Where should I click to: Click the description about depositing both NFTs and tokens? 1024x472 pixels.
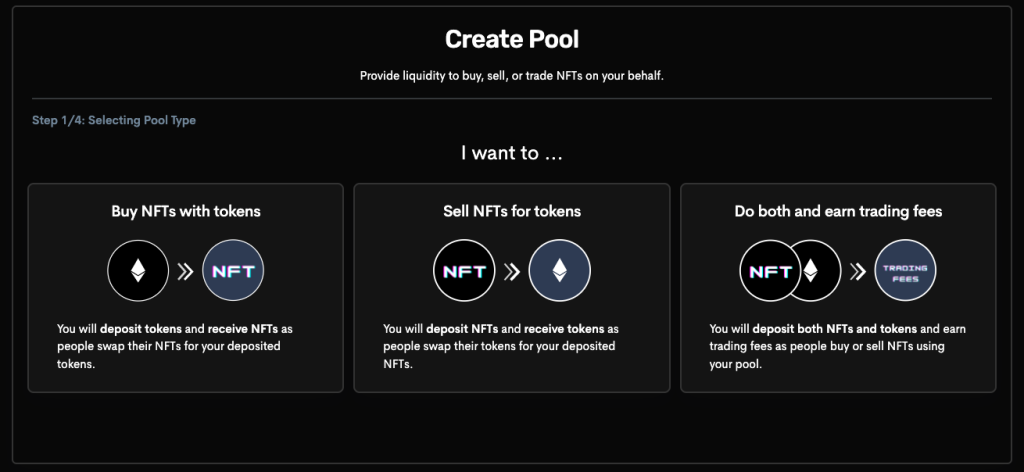tap(837, 346)
